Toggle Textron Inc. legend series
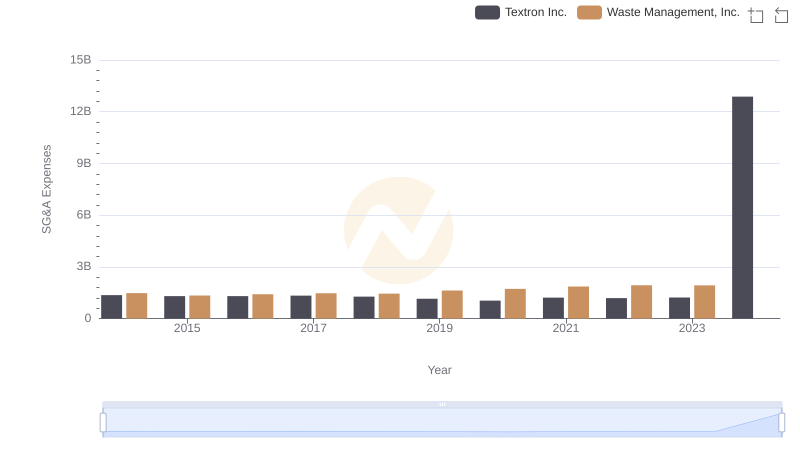Viewport: 800px width, 461px height. click(x=521, y=12)
